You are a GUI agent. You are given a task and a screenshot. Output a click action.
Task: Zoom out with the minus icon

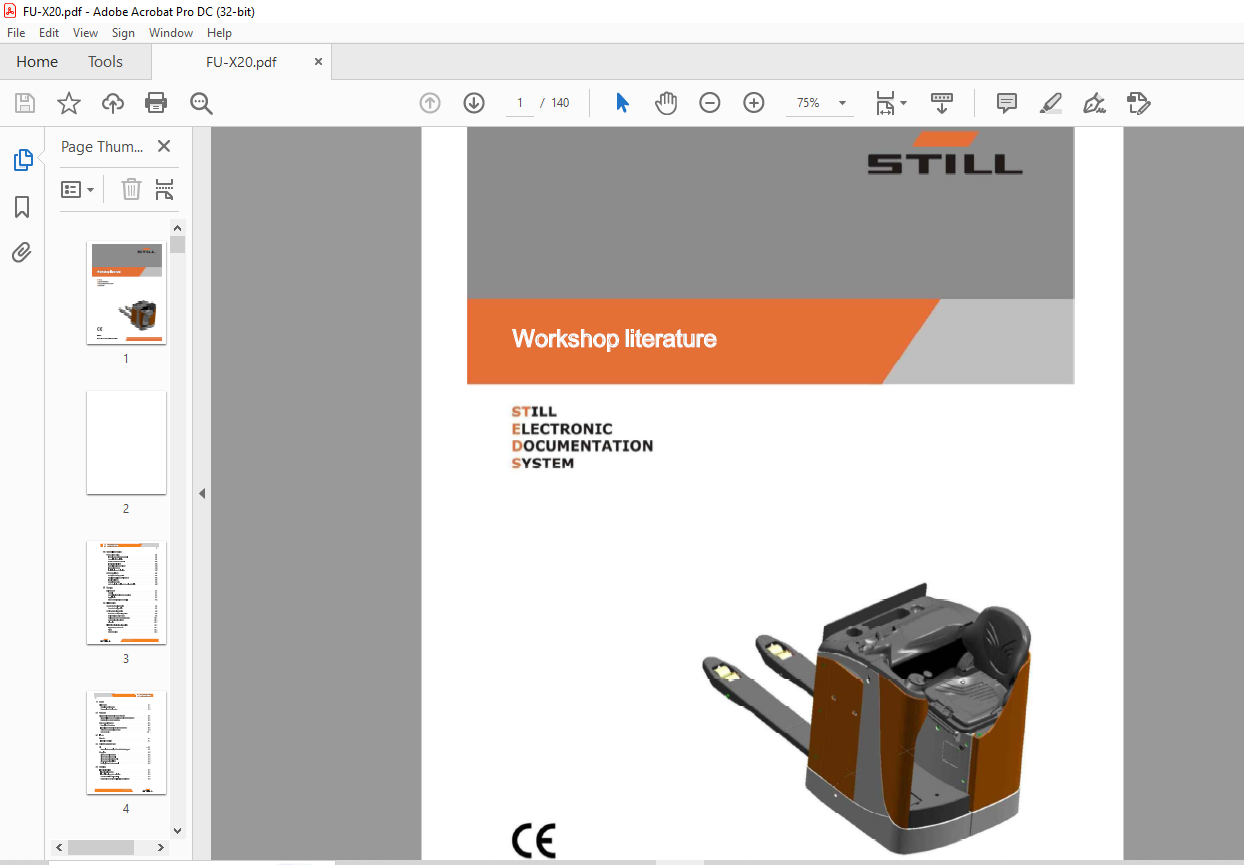click(x=710, y=103)
